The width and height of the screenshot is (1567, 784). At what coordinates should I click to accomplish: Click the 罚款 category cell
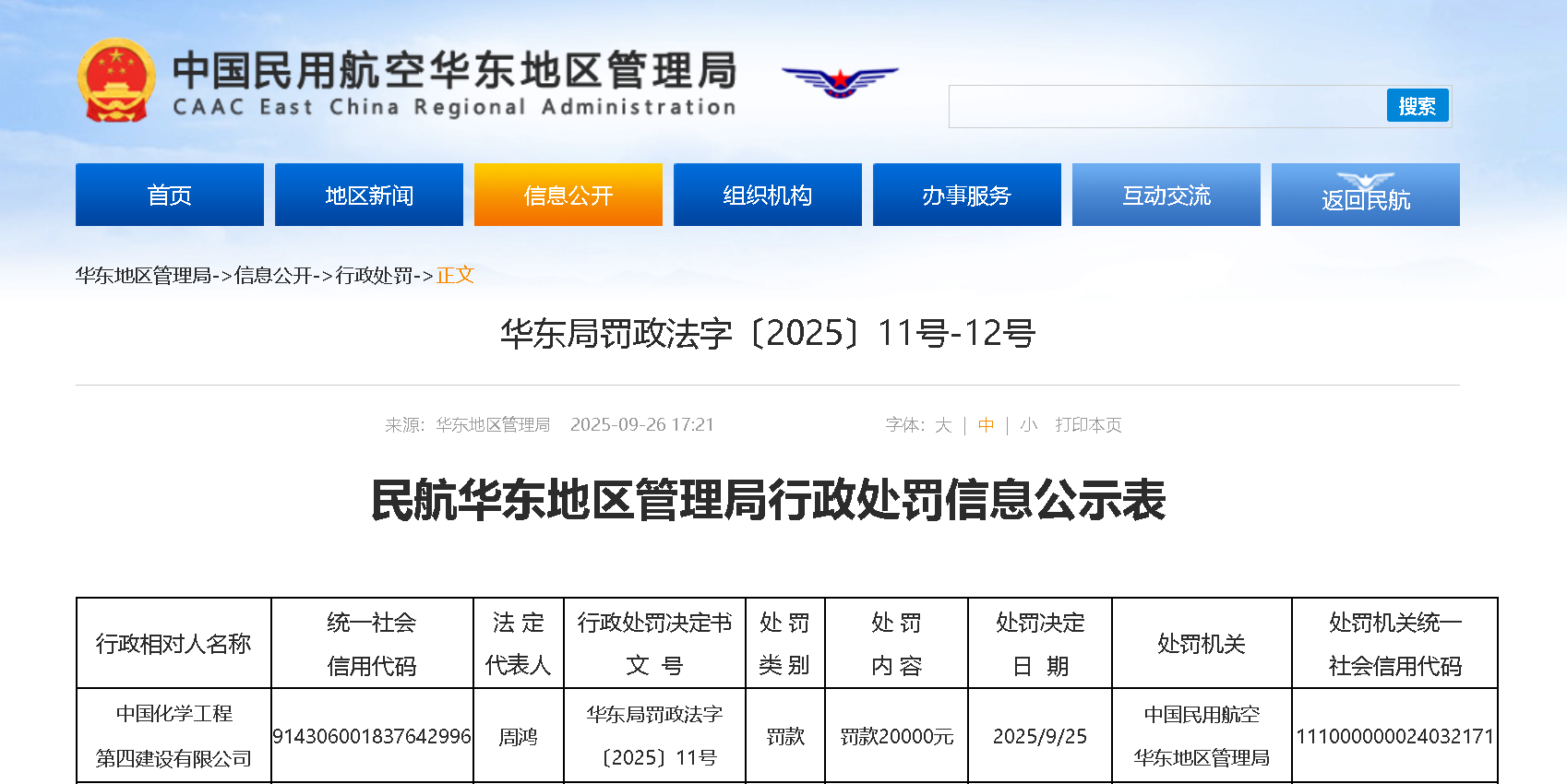coord(784,736)
